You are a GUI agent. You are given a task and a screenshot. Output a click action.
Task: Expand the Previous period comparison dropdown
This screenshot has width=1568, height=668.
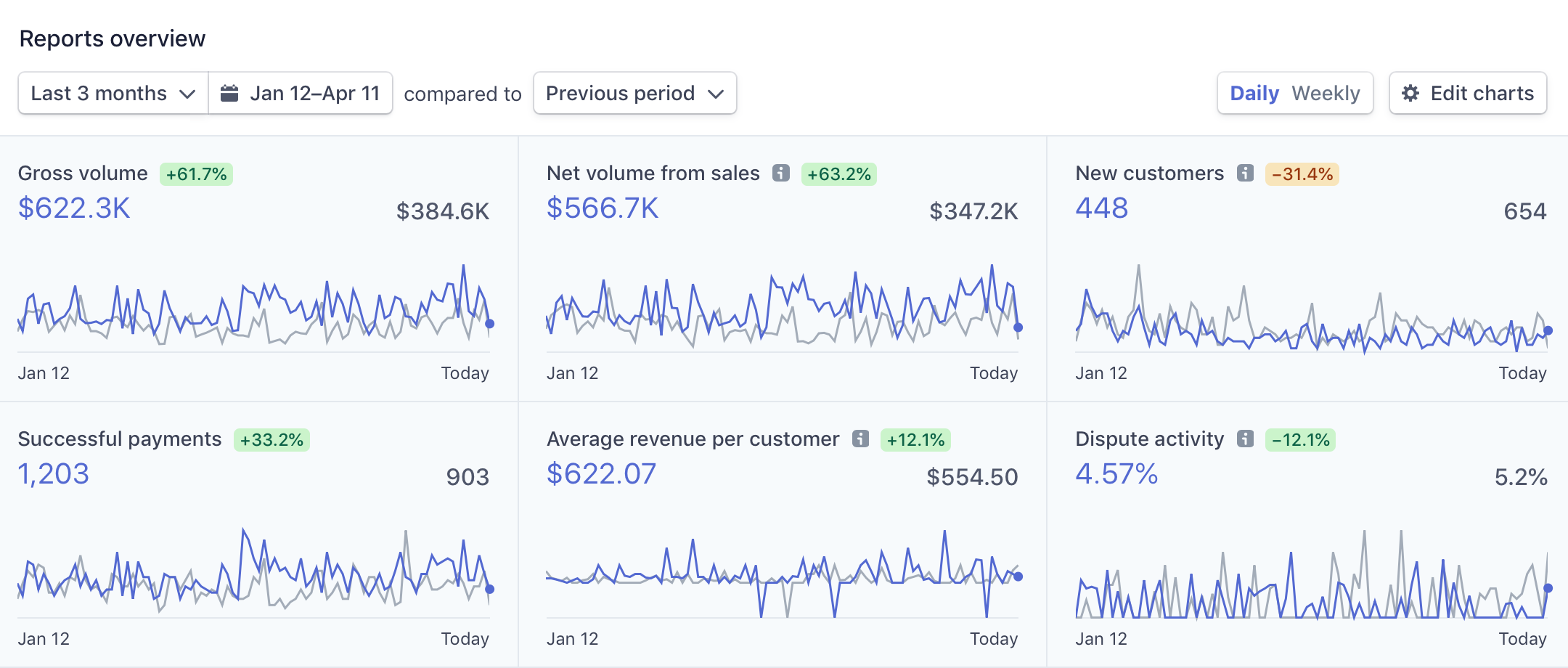click(635, 93)
